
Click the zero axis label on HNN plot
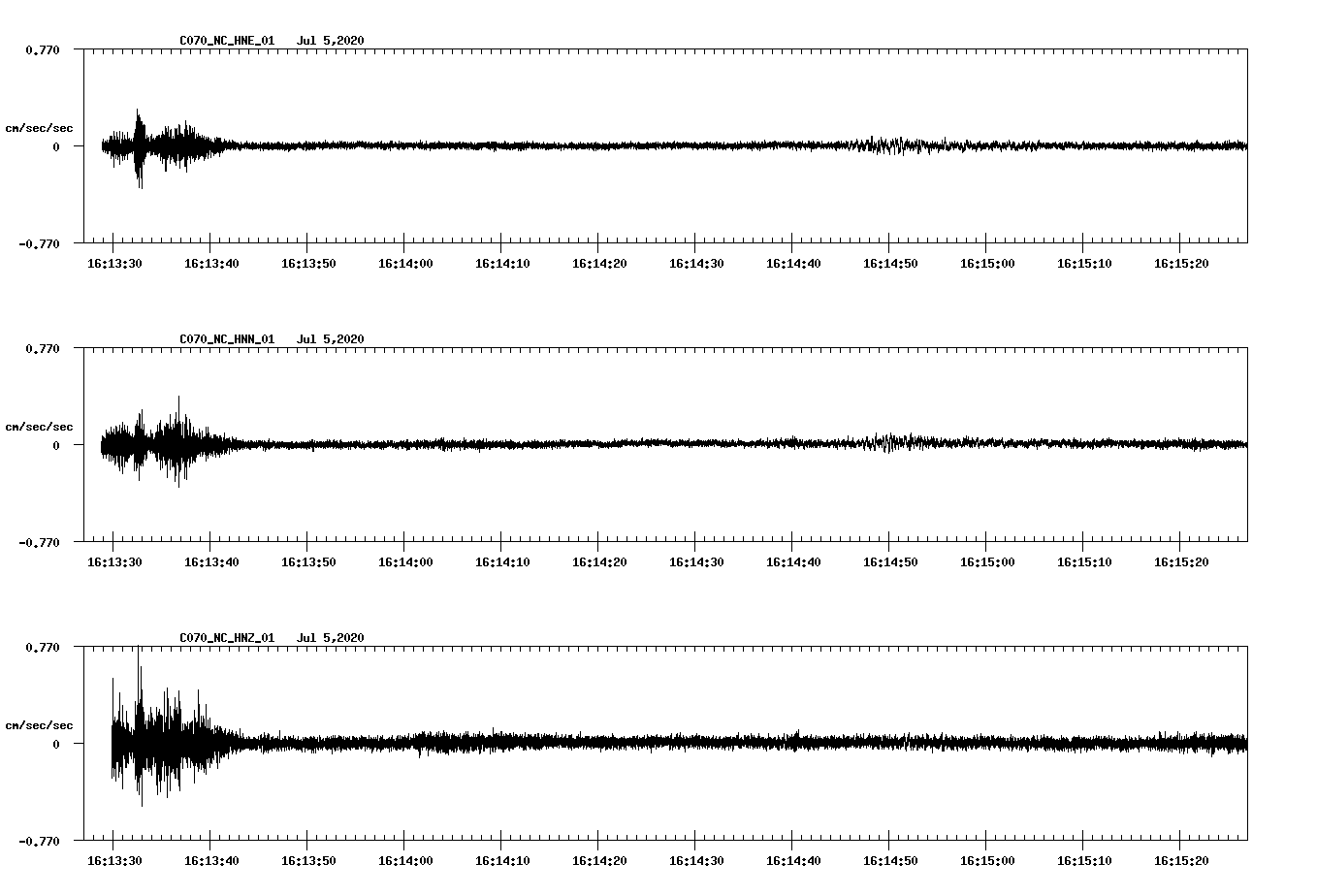[x=56, y=445]
